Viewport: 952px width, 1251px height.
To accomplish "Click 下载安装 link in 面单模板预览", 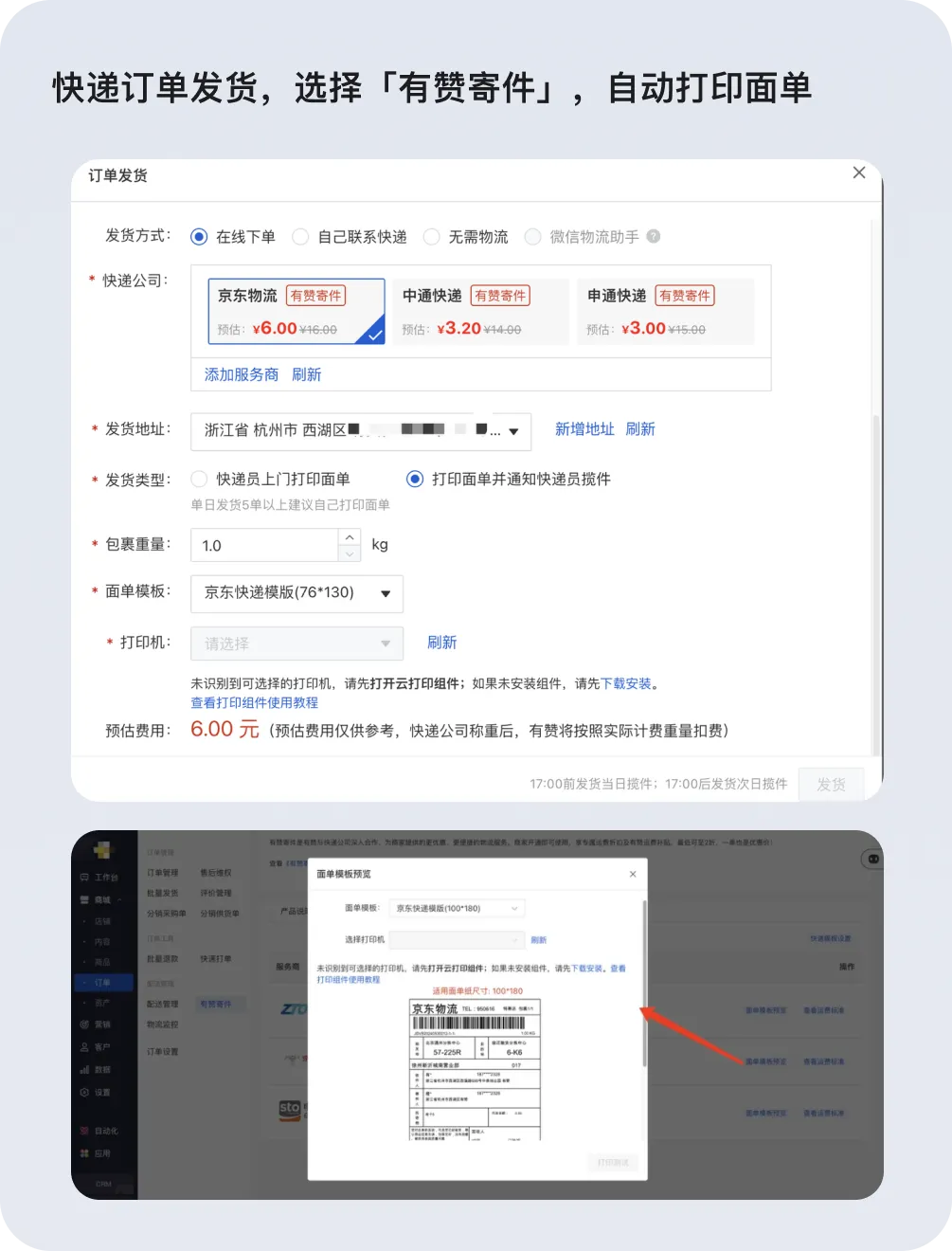I will pyautogui.click(x=587, y=969).
